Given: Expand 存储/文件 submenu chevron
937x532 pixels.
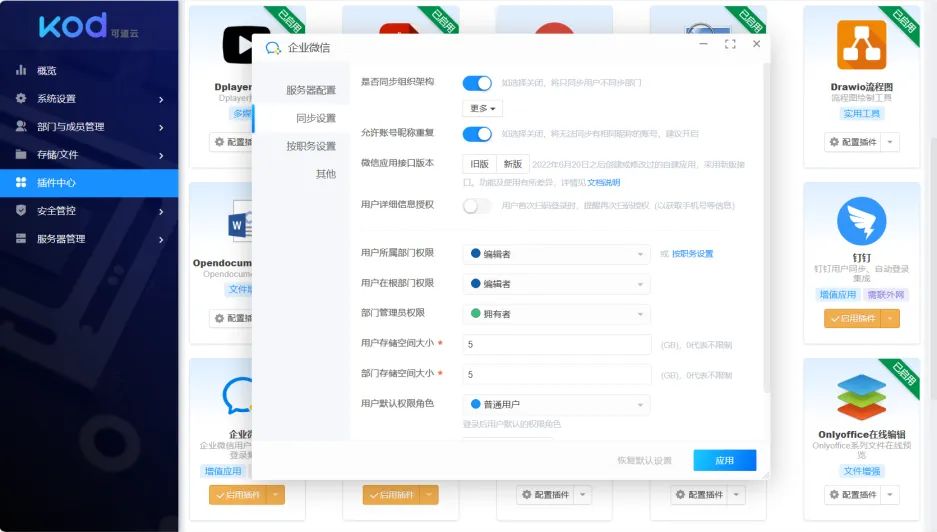Looking at the screenshot, I should click(161, 155).
